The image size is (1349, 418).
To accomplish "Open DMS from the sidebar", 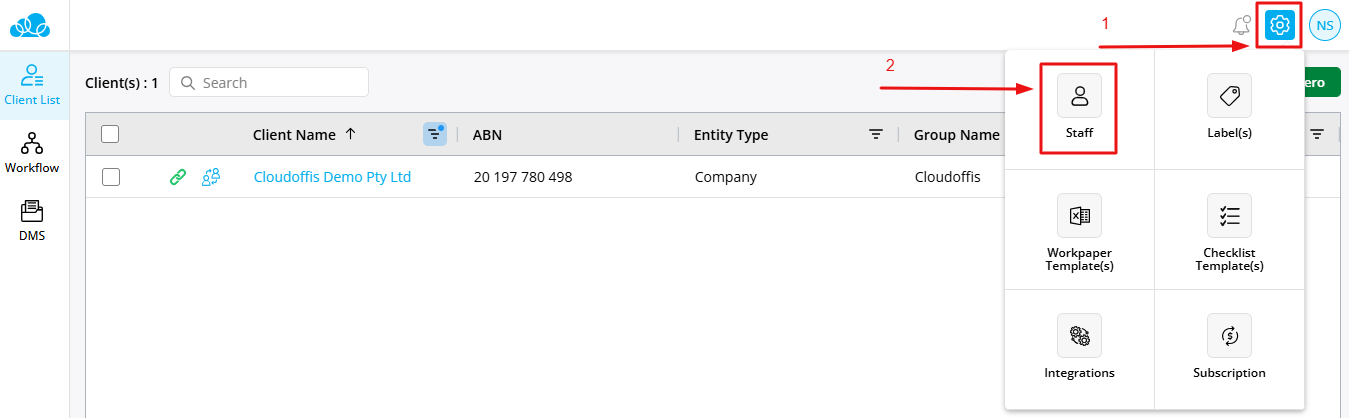I will pyautogui.click(x=32, y=220).
